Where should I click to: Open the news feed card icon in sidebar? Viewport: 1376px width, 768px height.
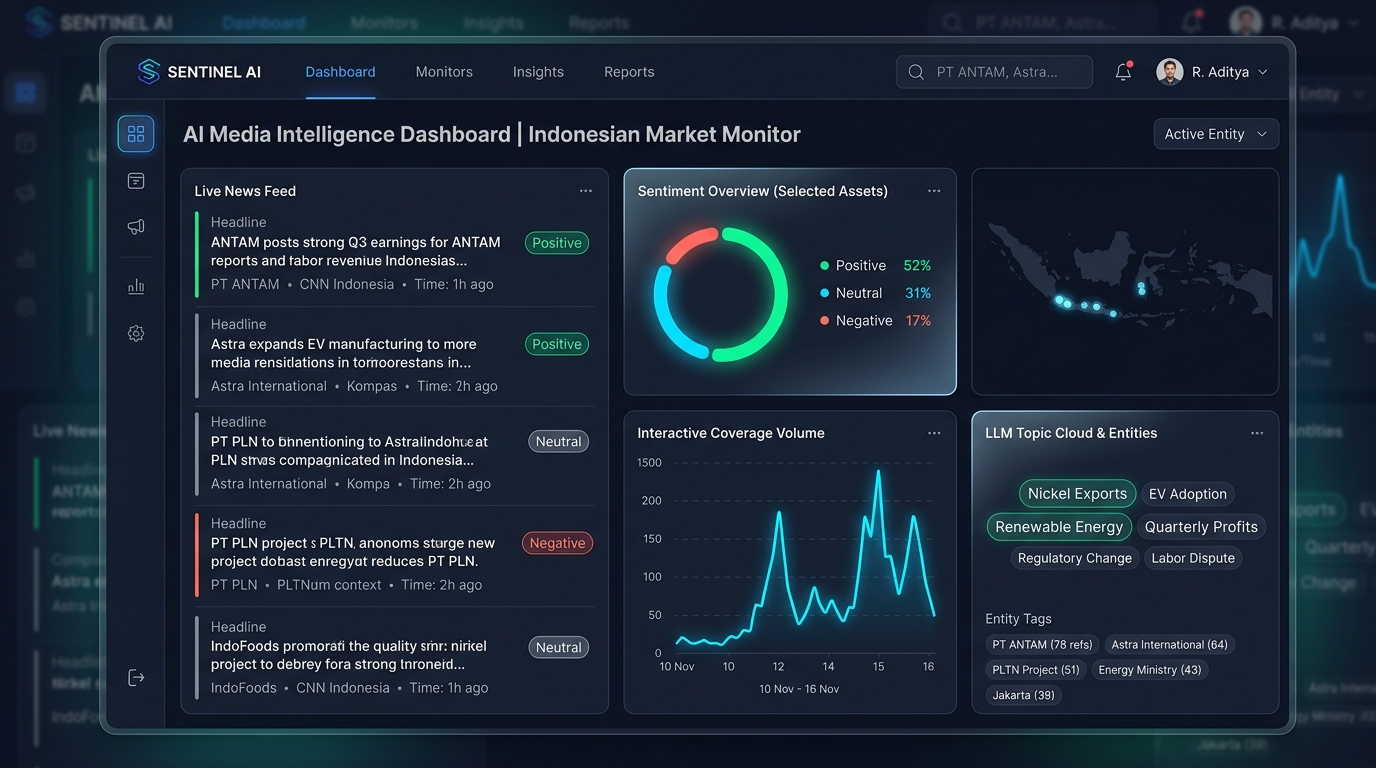pos(136,181)
